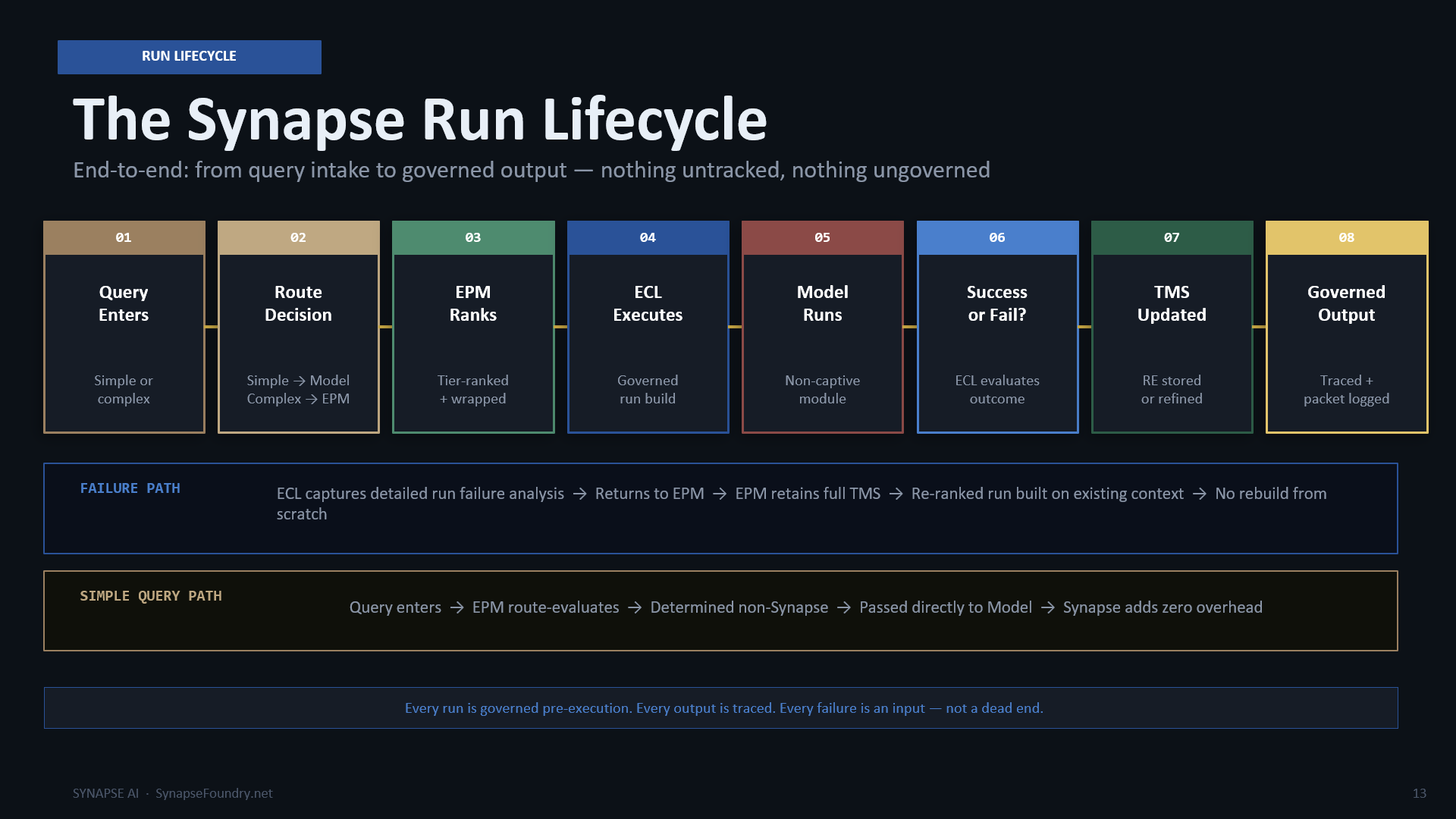The image size is (1456, 819).
Task: Select step 01 Query Enters card
Action: [124, 327]
